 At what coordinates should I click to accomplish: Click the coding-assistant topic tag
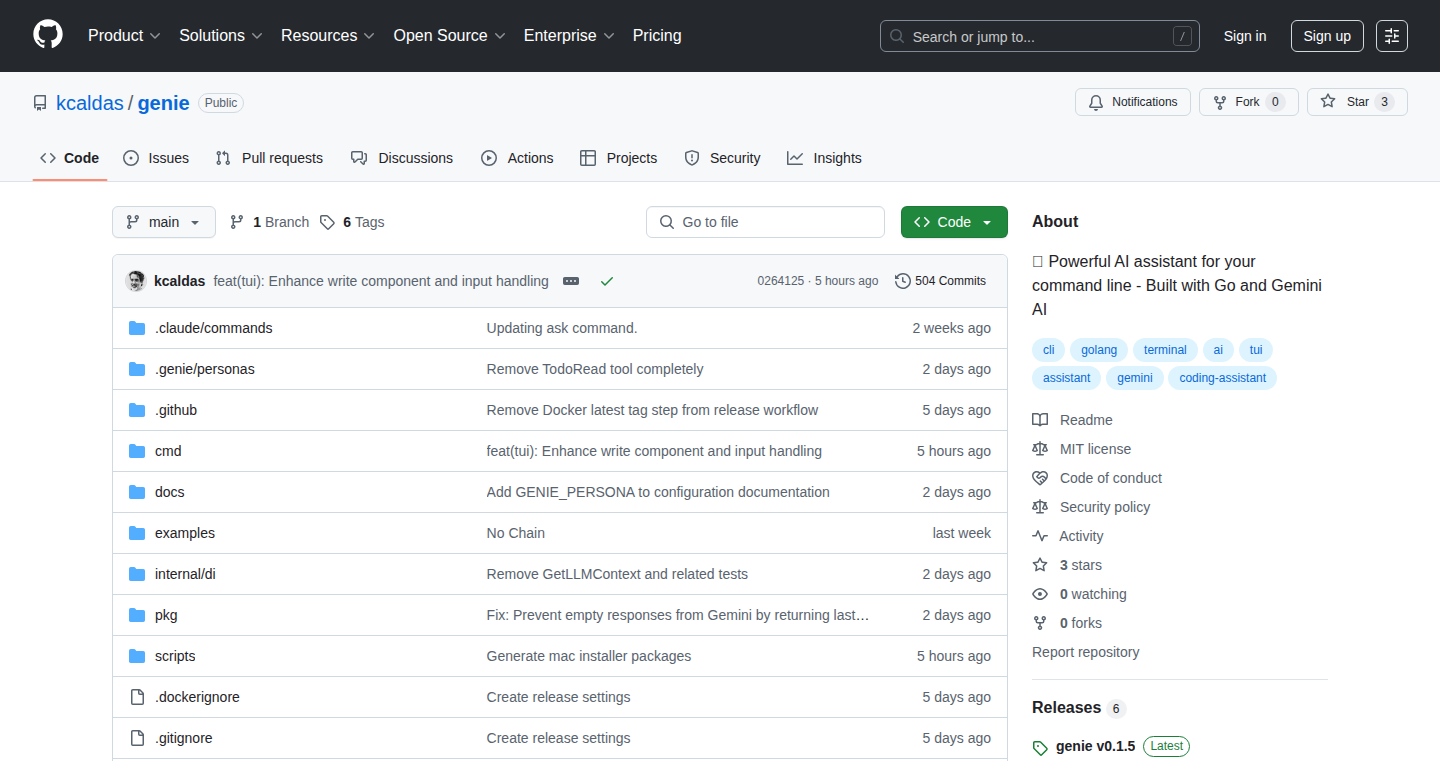[x=1222, y=378]
